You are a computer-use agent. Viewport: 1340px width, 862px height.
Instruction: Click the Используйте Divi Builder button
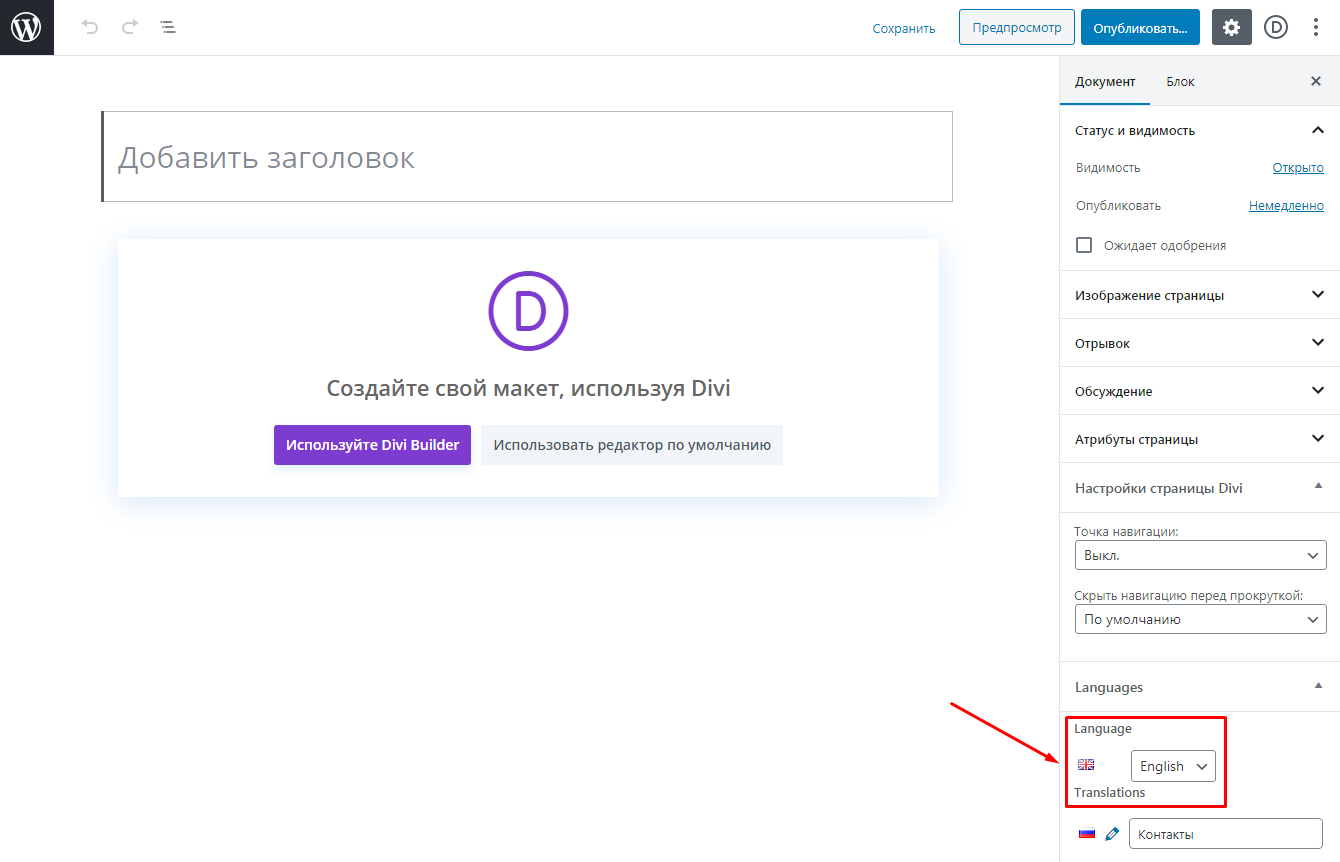pyautogui.click(x=372, y=445)
